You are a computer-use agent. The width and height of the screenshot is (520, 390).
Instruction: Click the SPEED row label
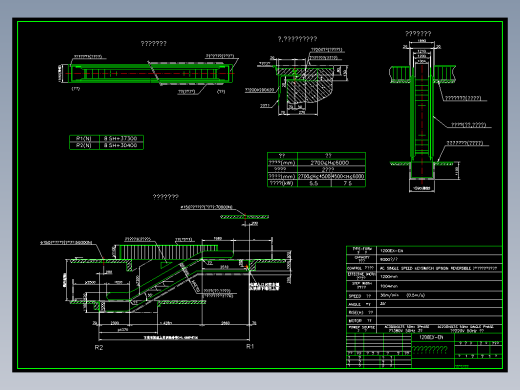359,296
